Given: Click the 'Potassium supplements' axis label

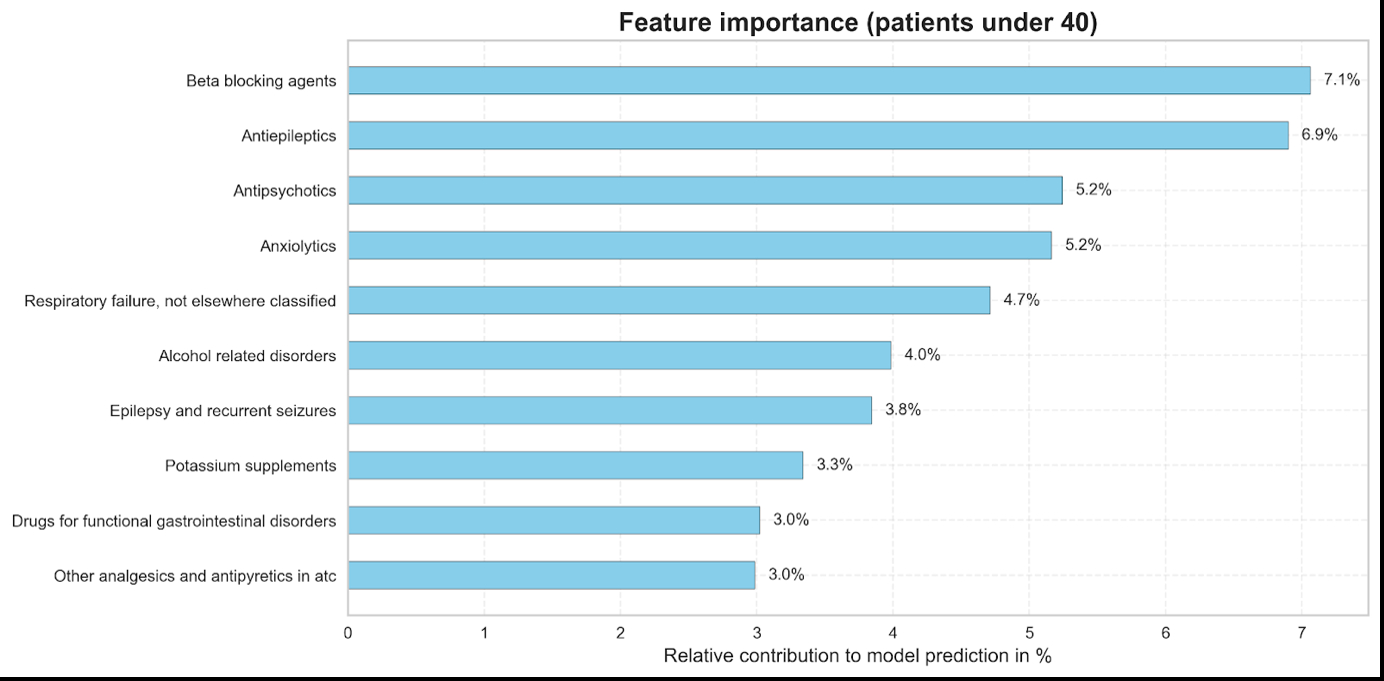Looking at the screenshot, I should click(250, 466).
